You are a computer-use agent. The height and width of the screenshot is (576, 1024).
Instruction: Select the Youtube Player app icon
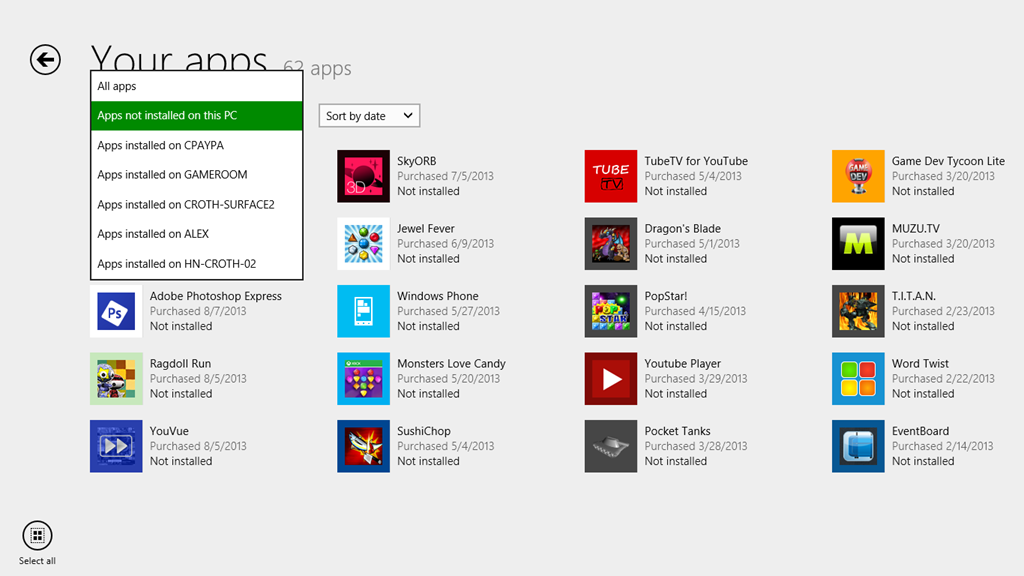click(x=611, y=379)
